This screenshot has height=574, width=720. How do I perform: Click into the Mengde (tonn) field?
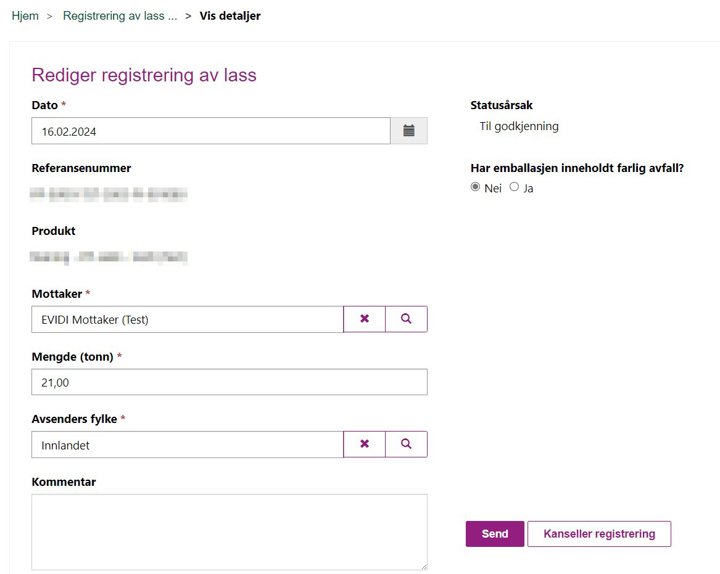tap(229, 382)
